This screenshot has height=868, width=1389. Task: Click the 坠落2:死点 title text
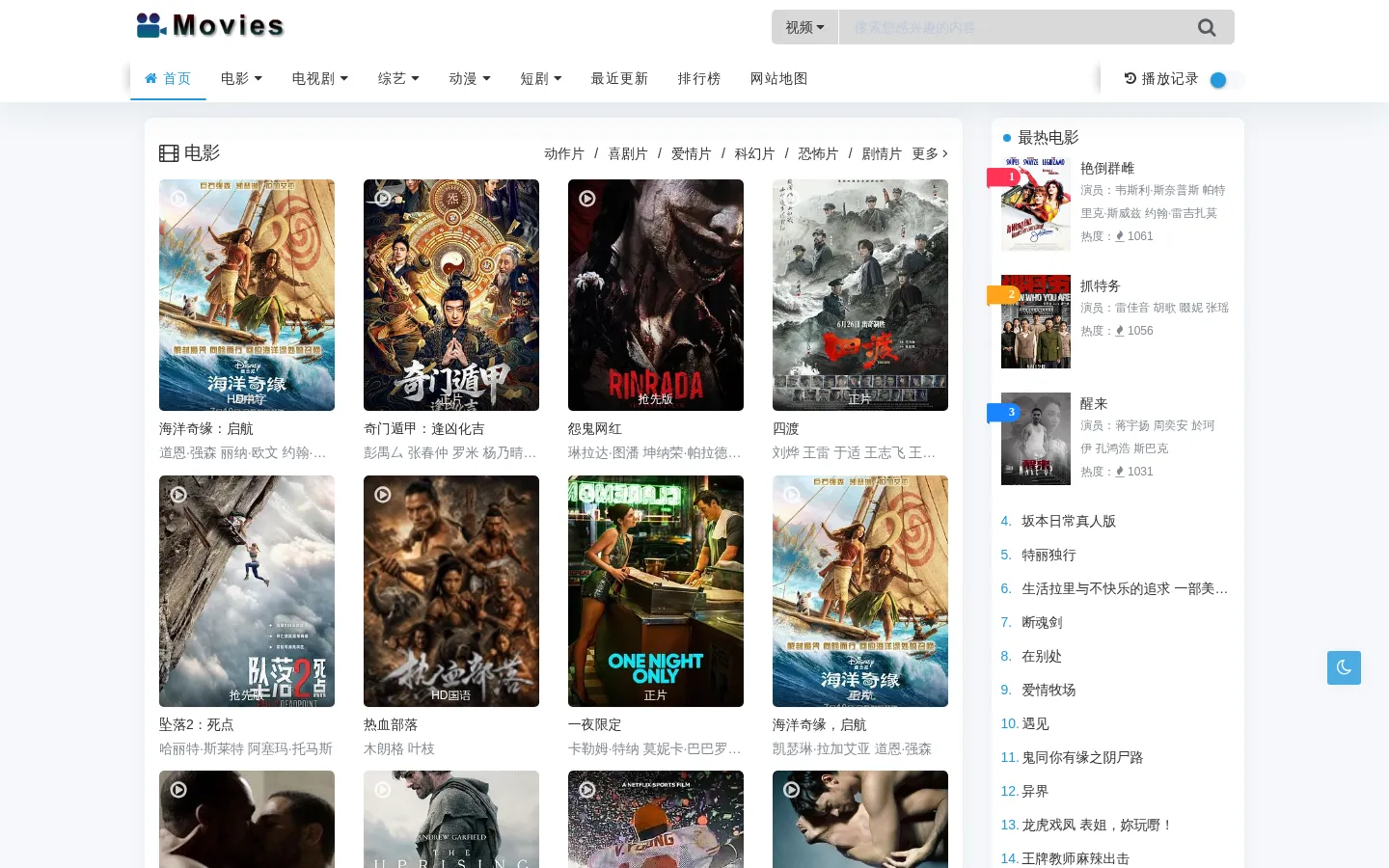(x=197, y=724)
